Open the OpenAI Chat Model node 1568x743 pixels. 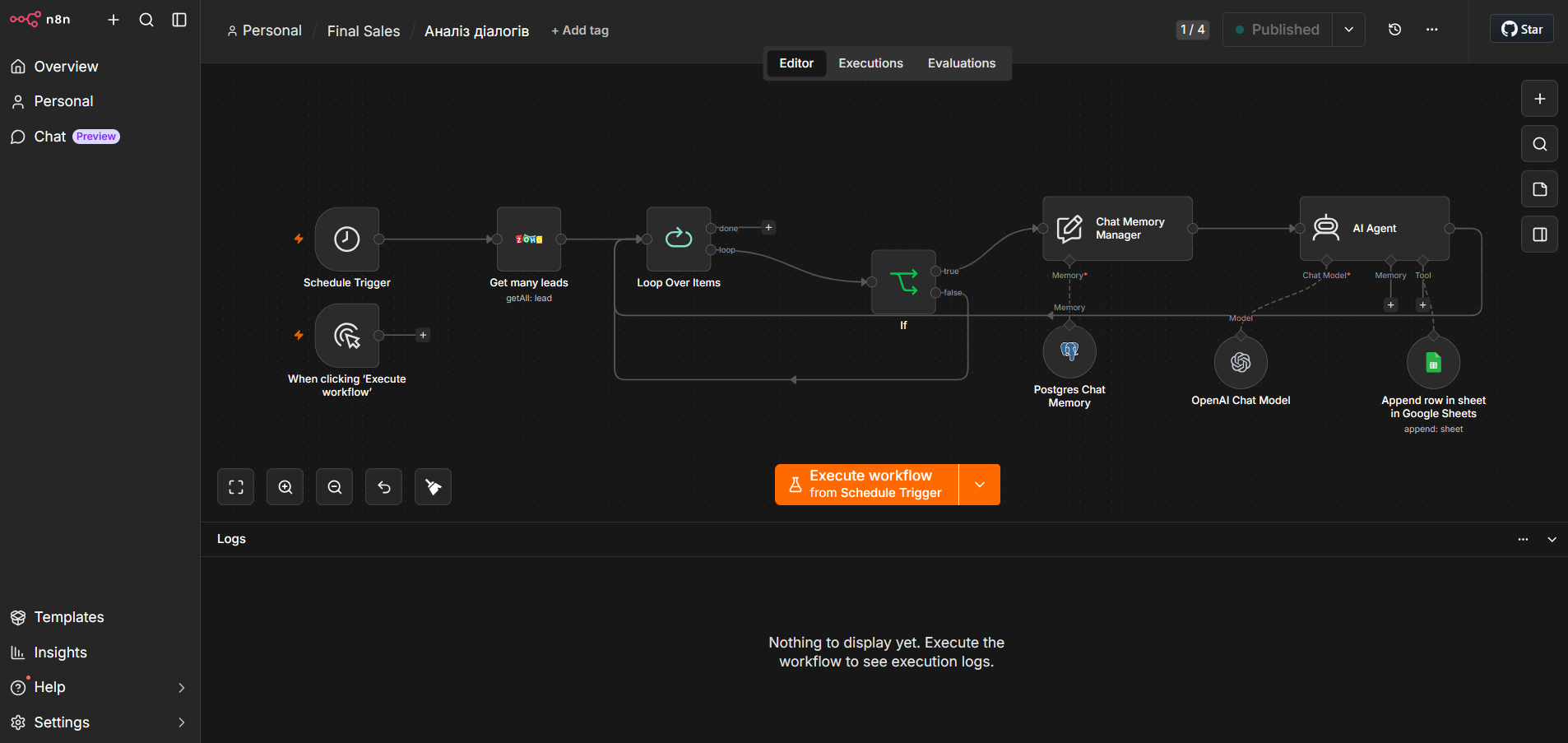[x=1241, y=362]
